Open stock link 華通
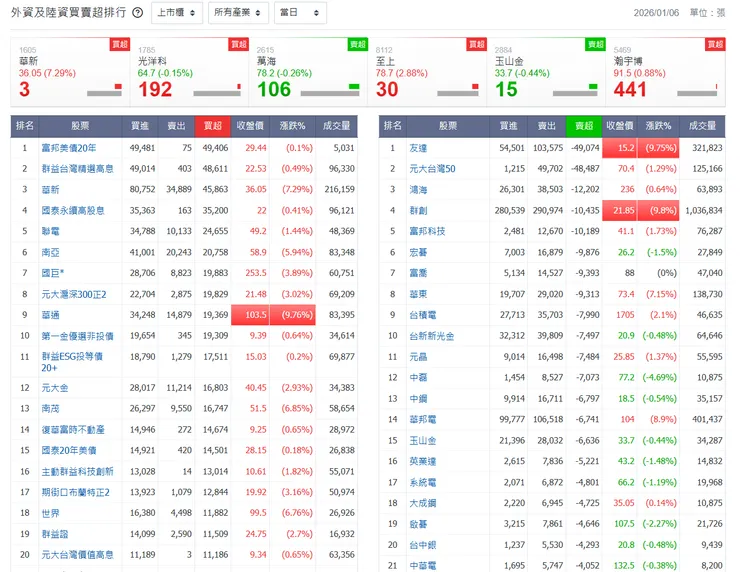 pos(50,315)
